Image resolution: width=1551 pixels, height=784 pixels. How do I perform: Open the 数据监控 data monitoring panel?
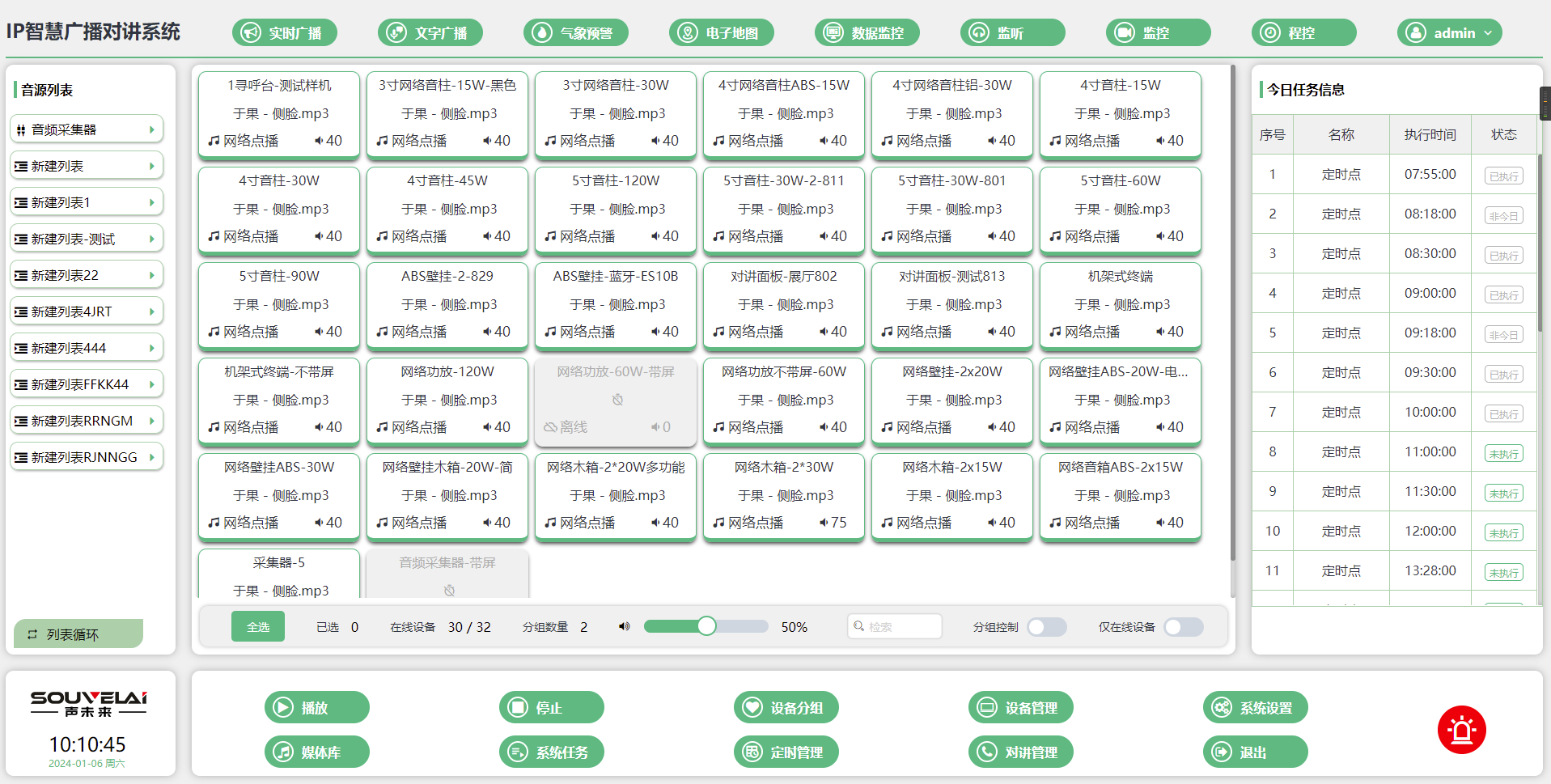[867, 32]
